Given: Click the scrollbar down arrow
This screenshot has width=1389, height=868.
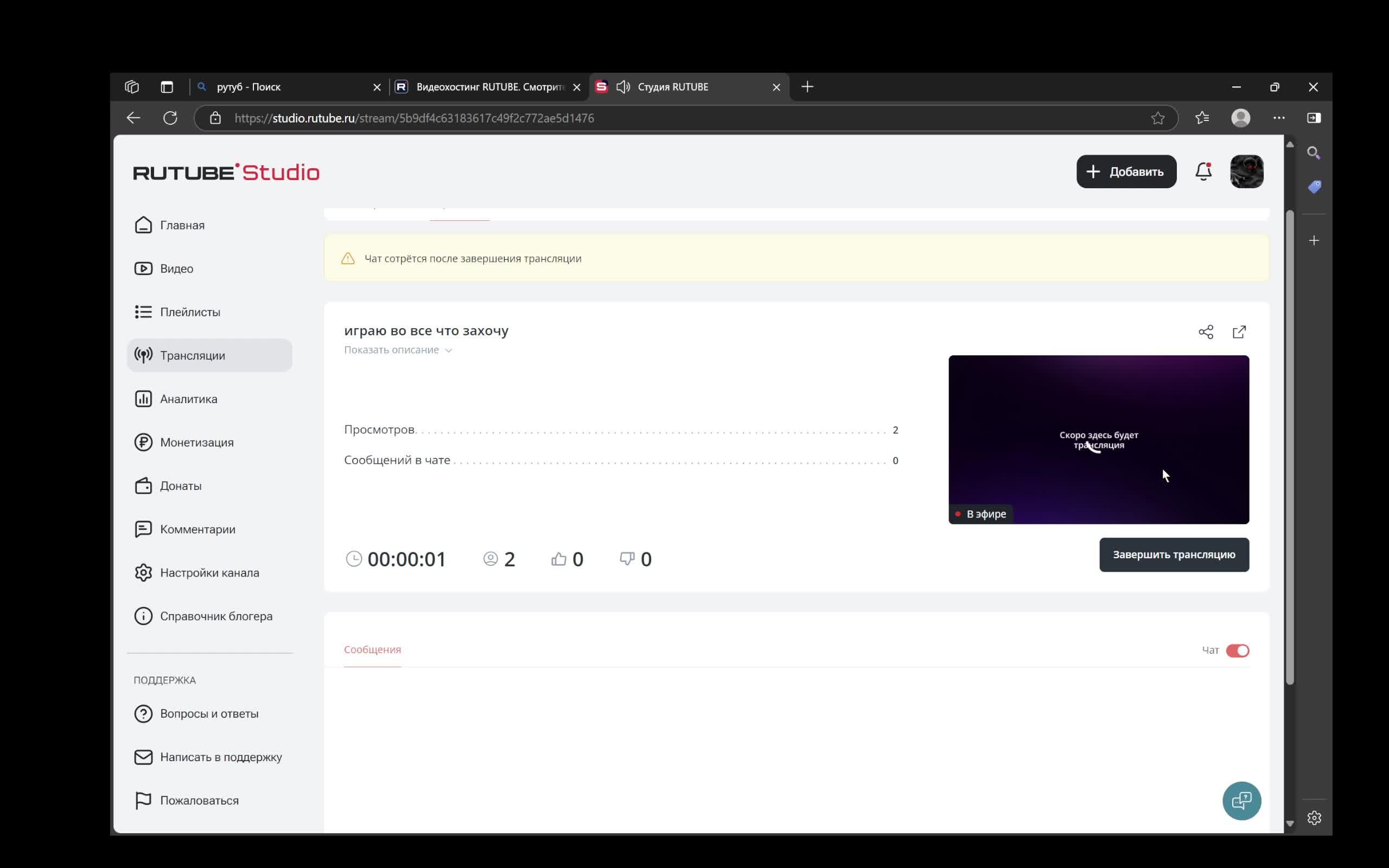Looking at the screenshot, I should (1290, 824).
